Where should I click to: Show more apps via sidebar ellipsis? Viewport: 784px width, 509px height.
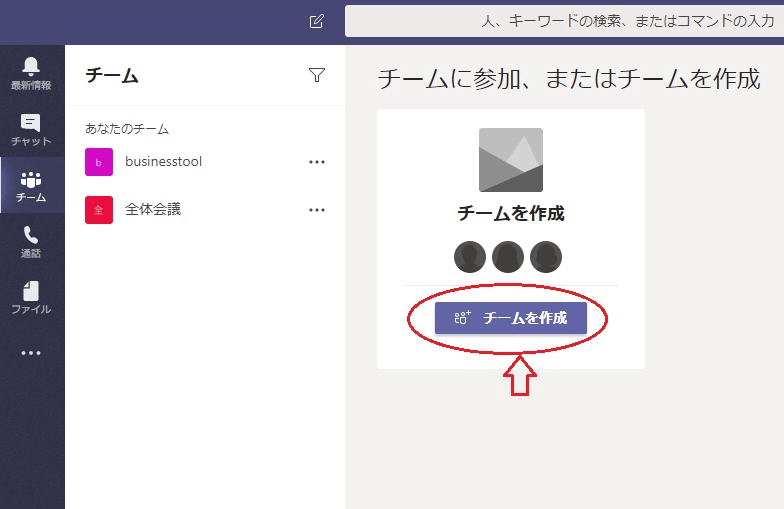[x=31, y=353]
